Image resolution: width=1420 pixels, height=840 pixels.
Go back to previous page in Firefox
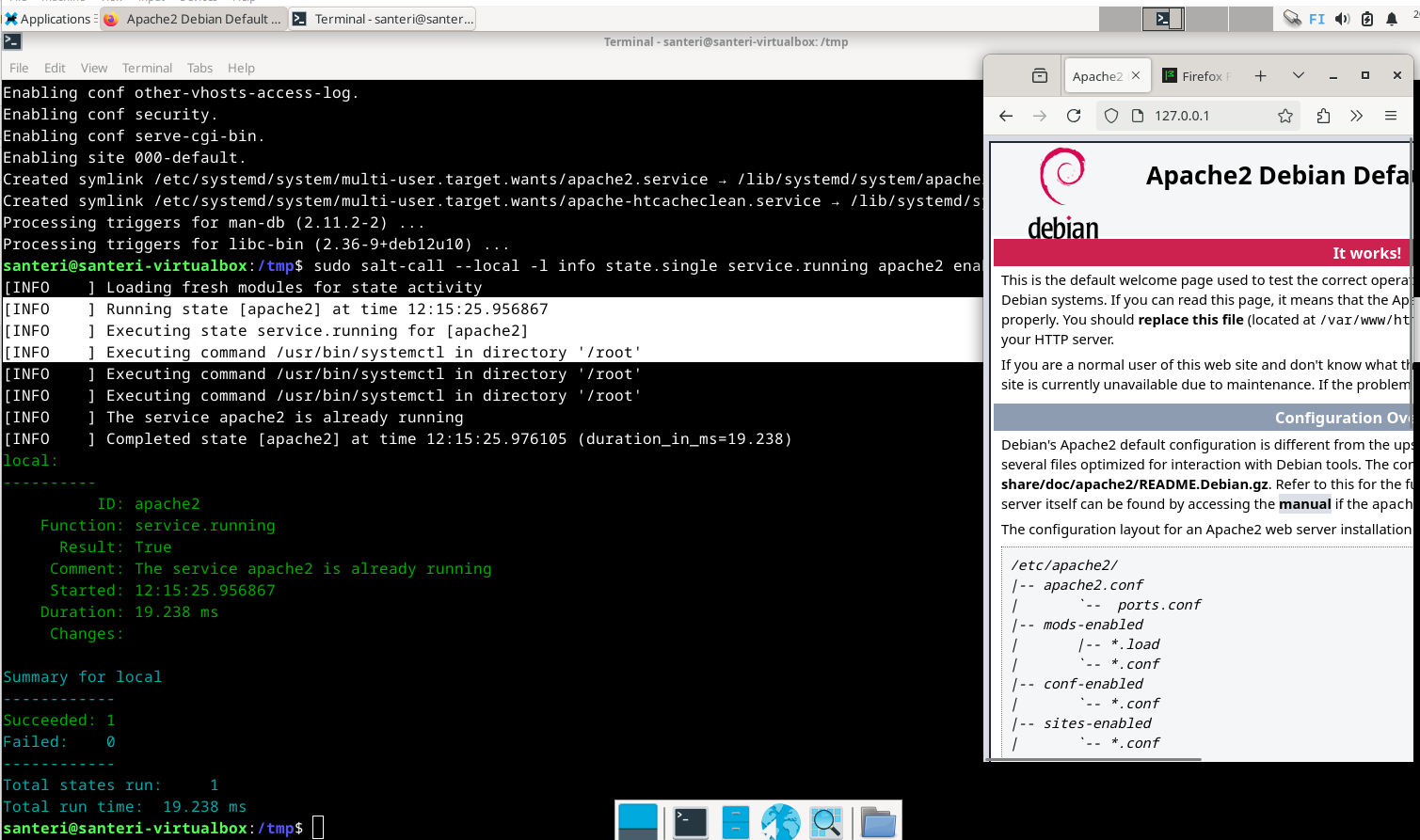(x=1006, y=116)
